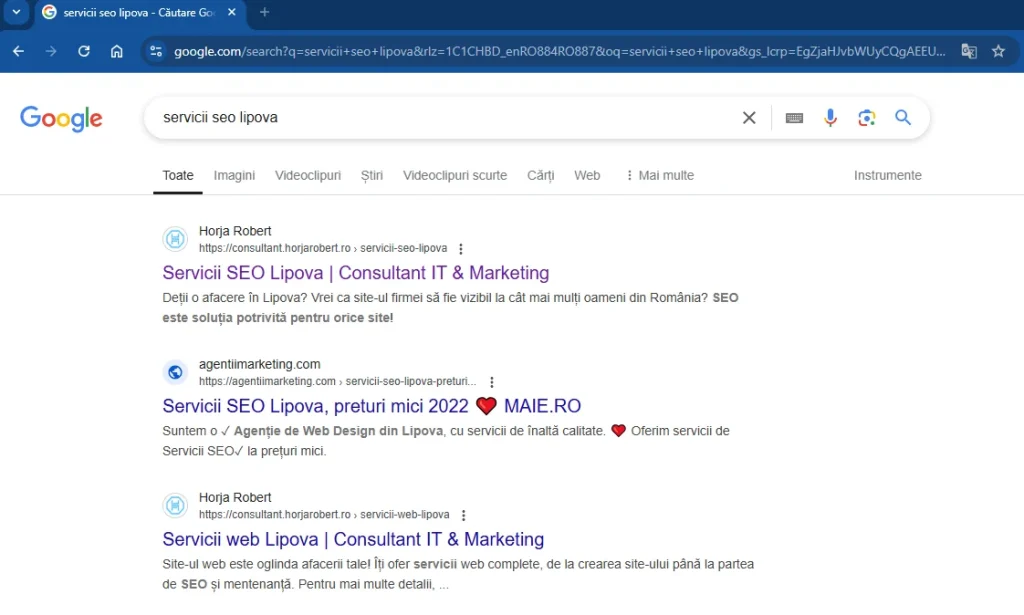Screen dimensions: 1024x615
Task: Click the on-screen keyboard icon in search bar
Action: pos(794,117)
